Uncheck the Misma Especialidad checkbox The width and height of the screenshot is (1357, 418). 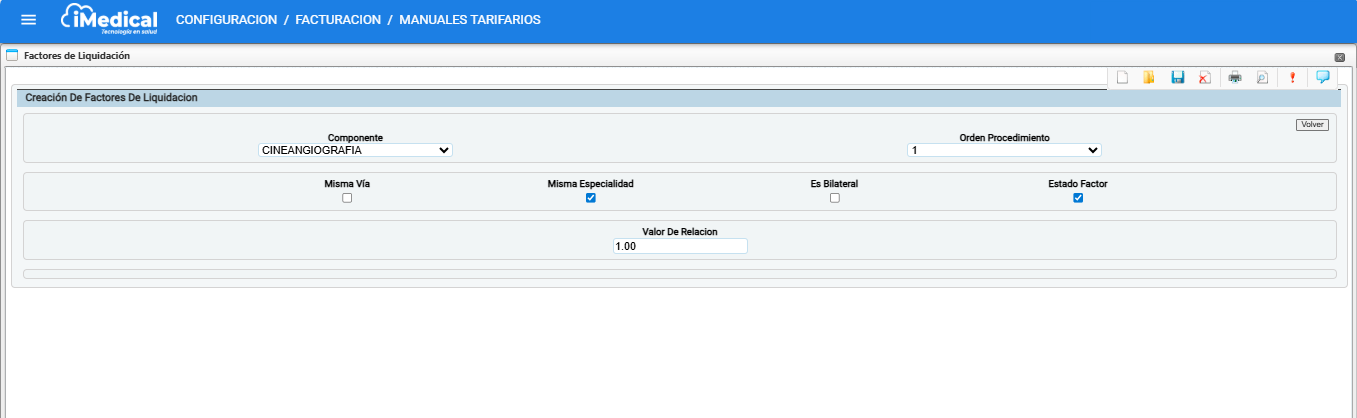point(591,198)
